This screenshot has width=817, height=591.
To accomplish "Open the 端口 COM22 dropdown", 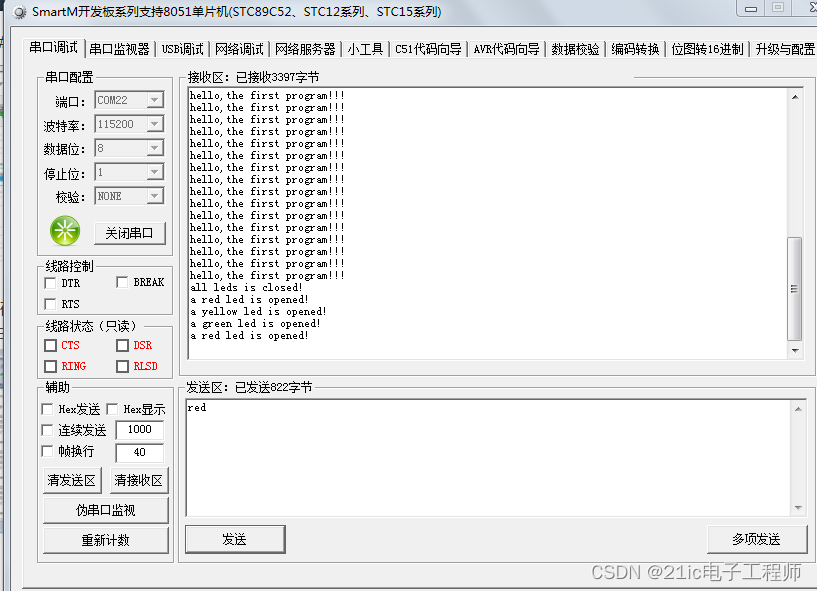I will click(x=155, y=100).
